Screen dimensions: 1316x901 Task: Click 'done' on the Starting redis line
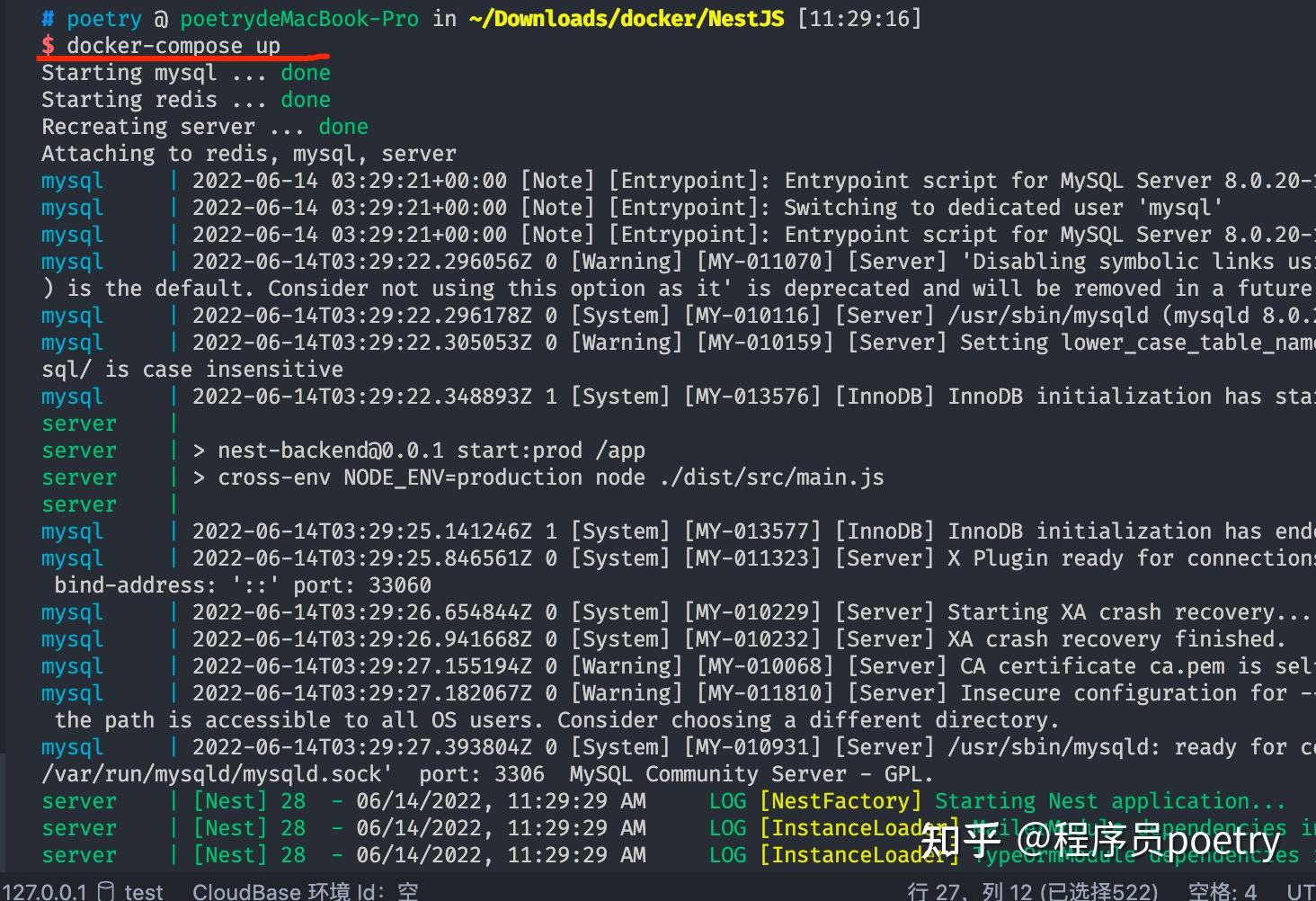click(306, 100)
